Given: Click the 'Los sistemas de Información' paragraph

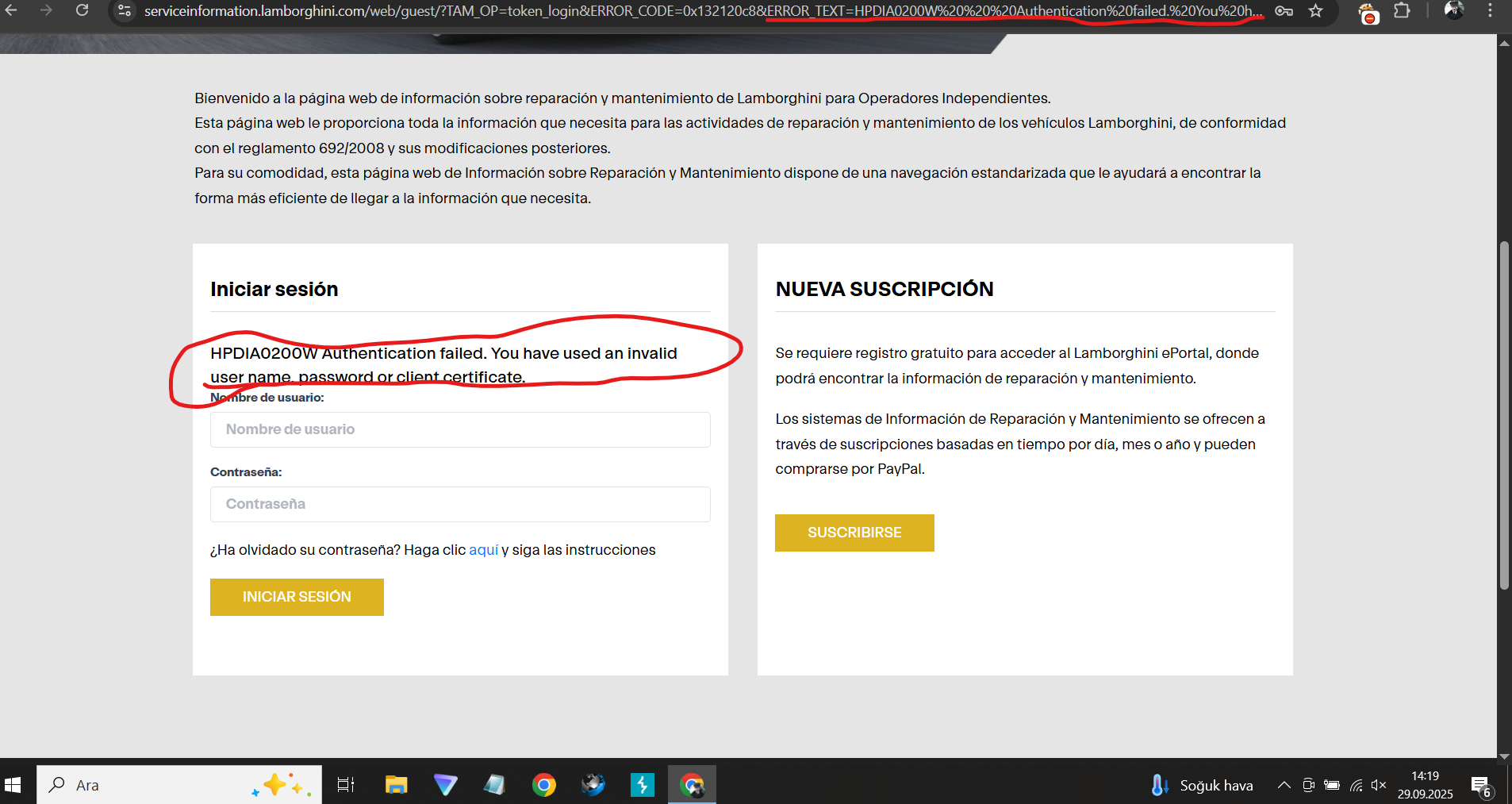Looking at the screenshot, I should coord(1020,444).
